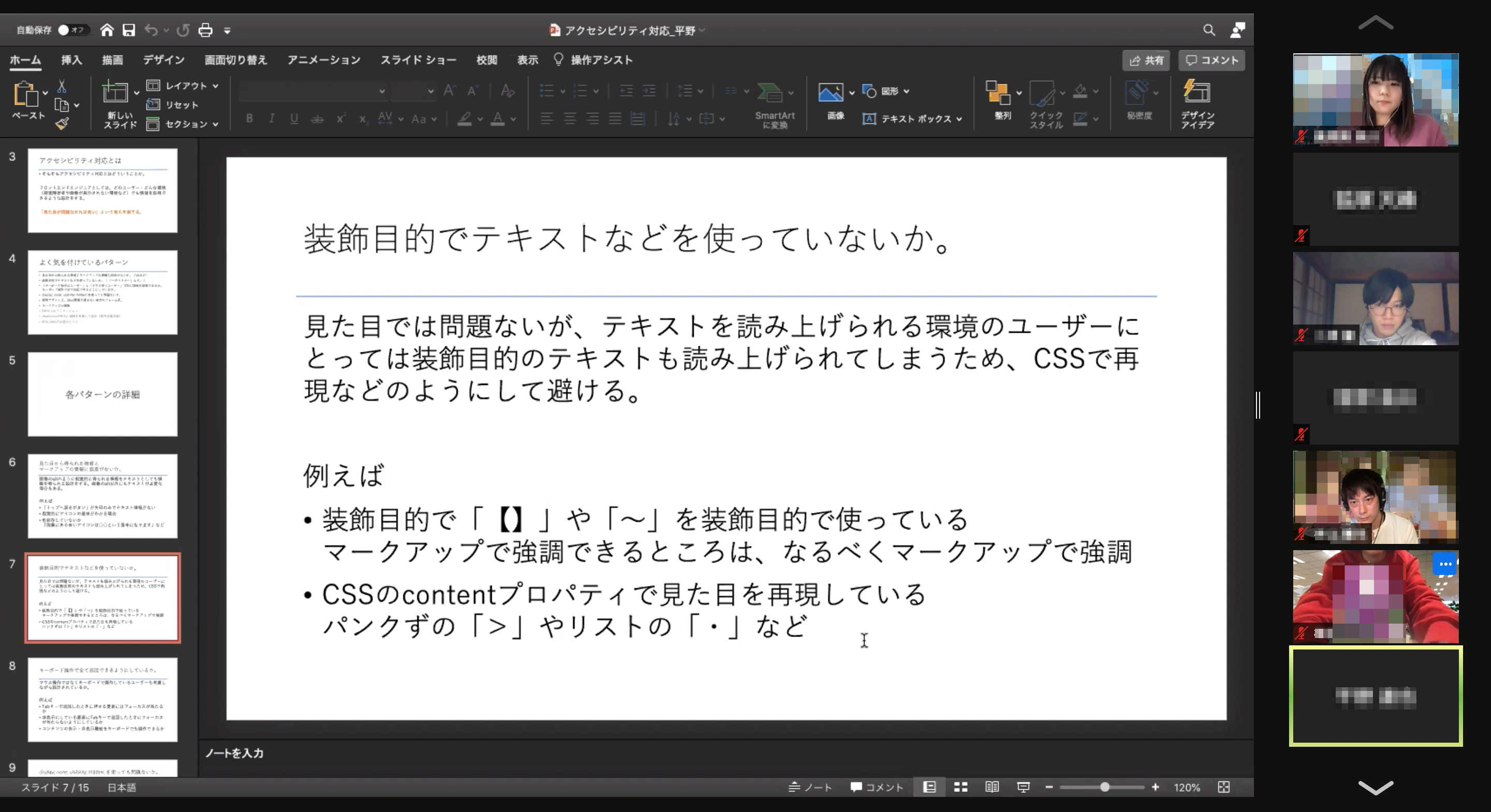Save the presentation with the floppy disk icon
1491x812 pixels.
click(128, 30)
